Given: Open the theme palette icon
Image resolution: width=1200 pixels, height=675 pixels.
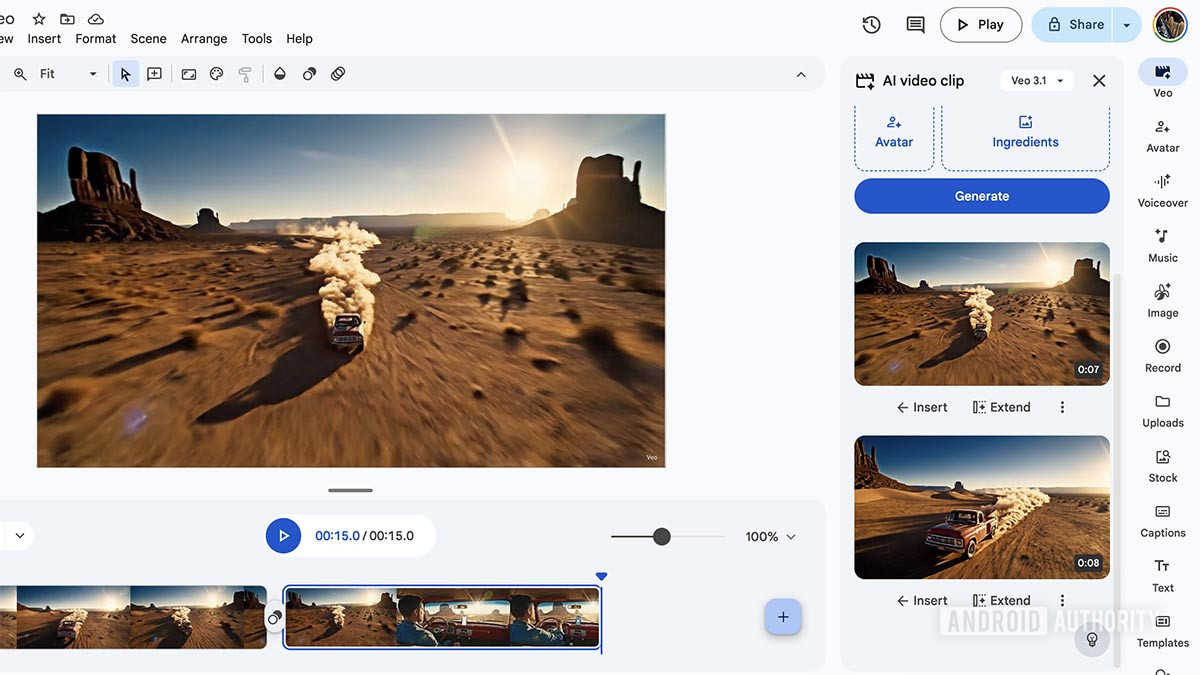Looking at the screenshot, I should [216, 74].
